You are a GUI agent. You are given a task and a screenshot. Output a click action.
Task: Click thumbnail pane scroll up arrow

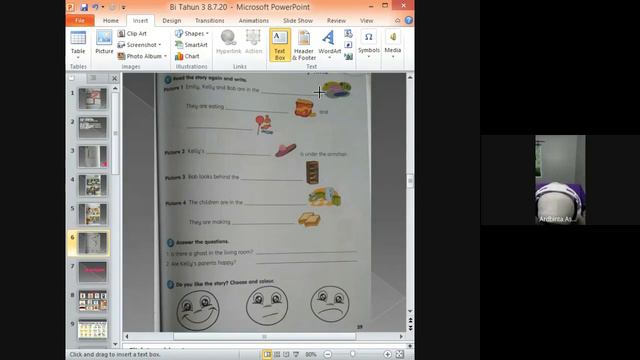coord(115,88)
